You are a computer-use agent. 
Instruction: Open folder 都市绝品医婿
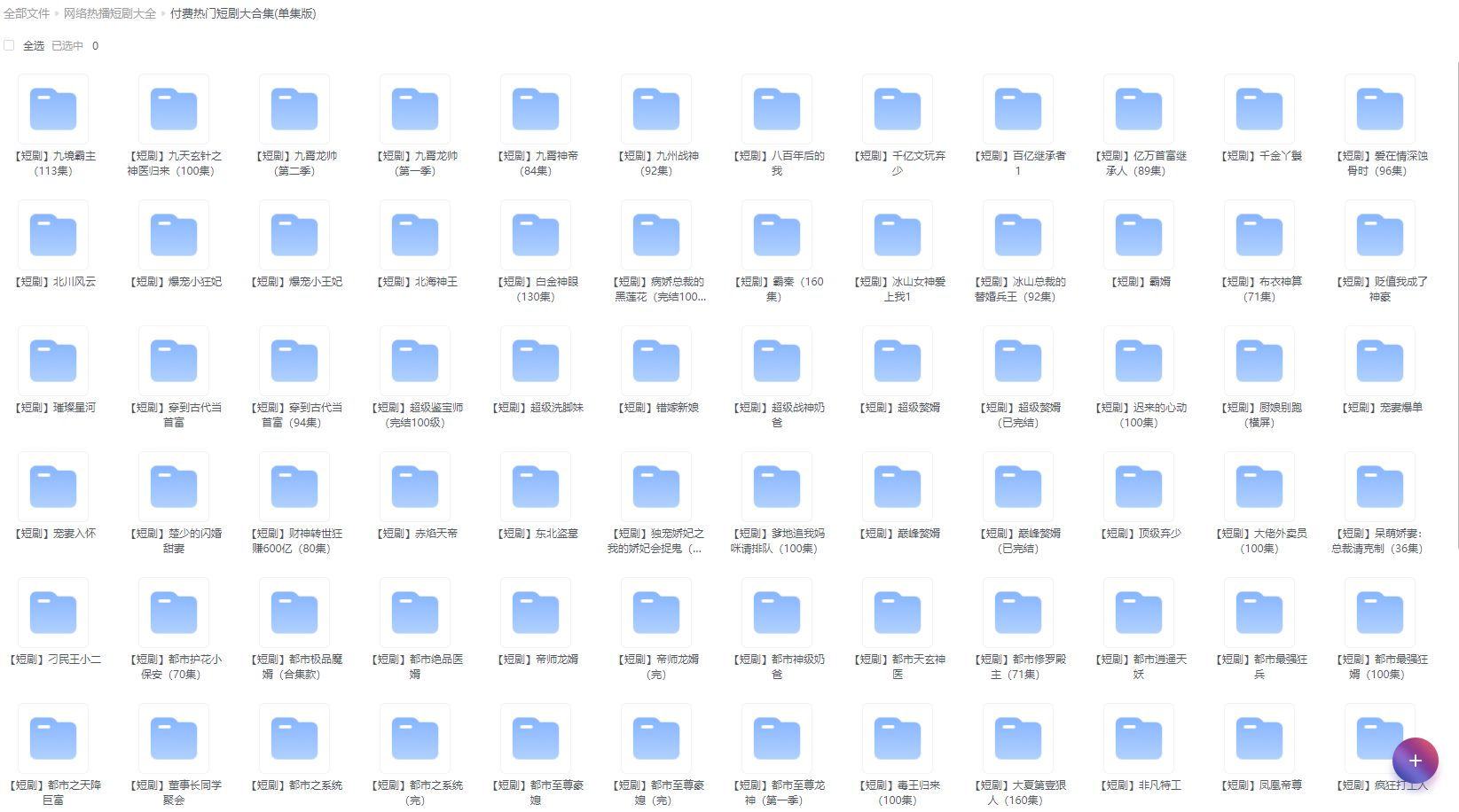(415, 613)
